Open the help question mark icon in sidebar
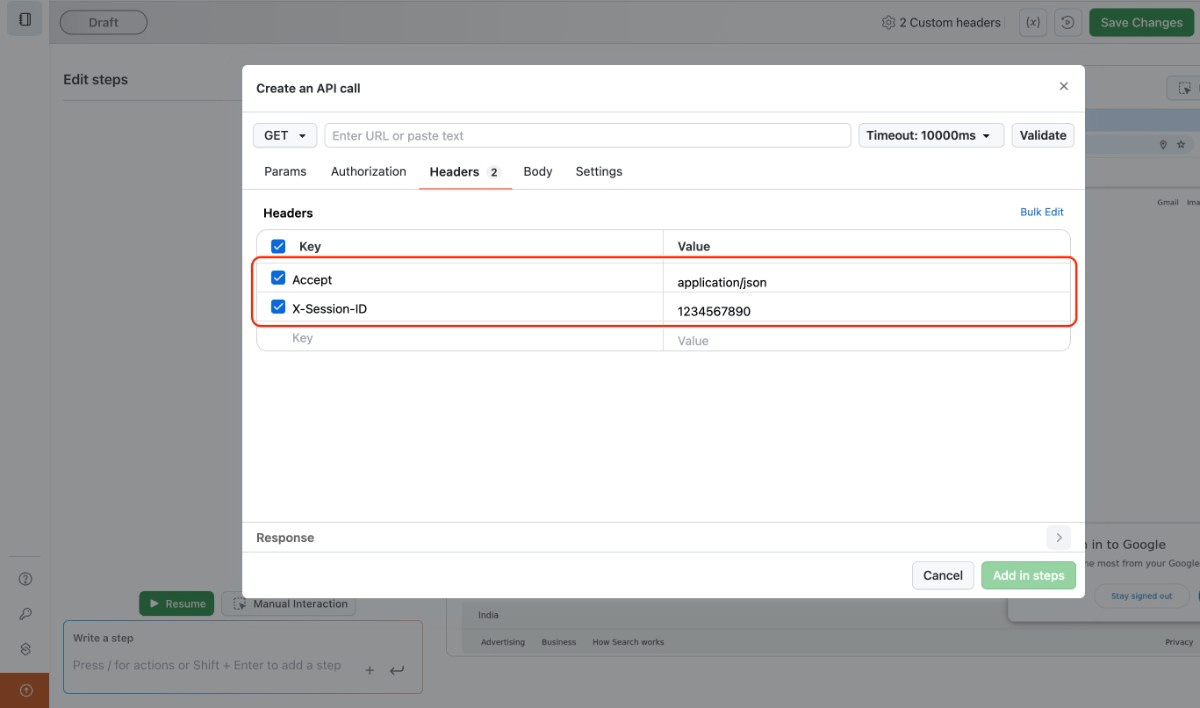This screenshot has width=1200, height=708. [26, 579]
